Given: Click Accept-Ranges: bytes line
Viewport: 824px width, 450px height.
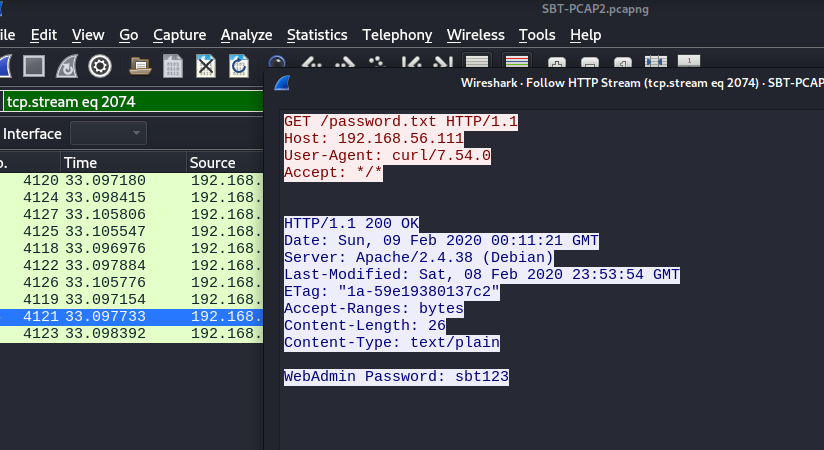Looking at the screenshot, I should tap(374, 309).
